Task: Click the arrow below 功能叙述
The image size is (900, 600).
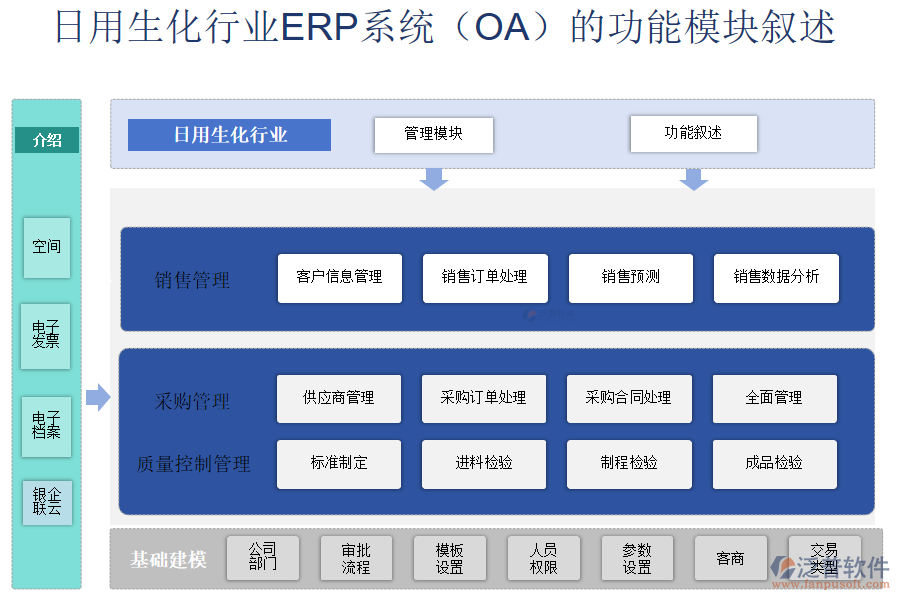Action: click(693, 179)
